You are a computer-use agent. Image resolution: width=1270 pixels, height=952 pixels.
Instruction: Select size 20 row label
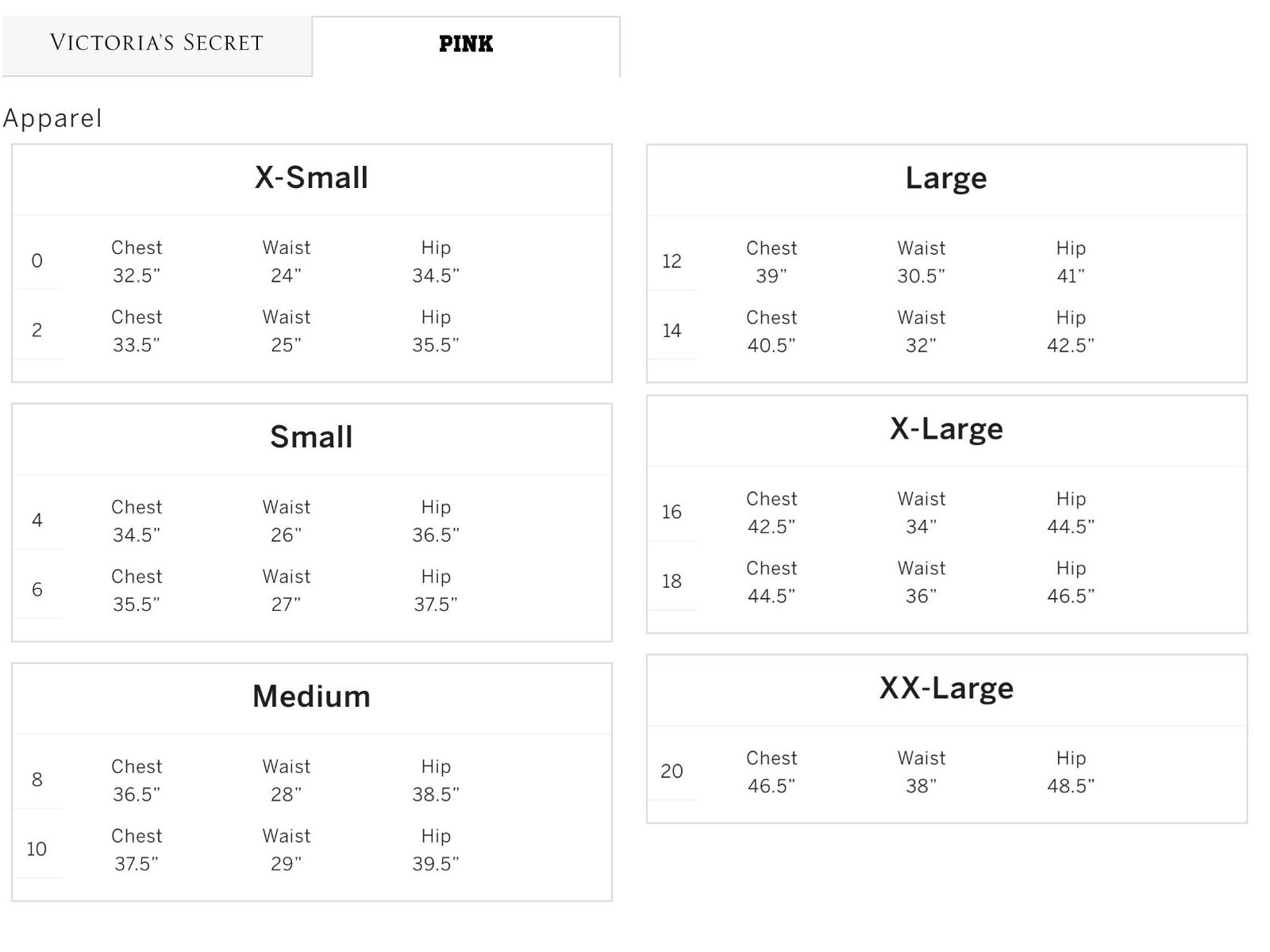(672, 771)
